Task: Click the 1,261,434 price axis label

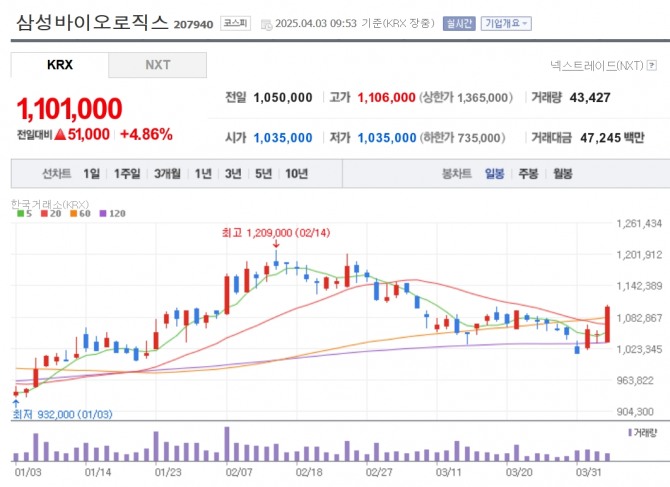Action: pyautogui.click(x=639, y=223)
